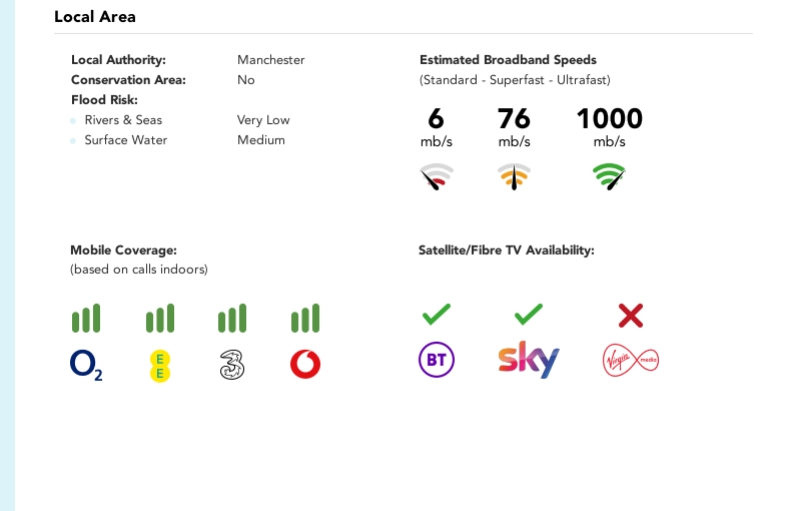Click the red cross above Virgin Media

click(x=630, y=316)
